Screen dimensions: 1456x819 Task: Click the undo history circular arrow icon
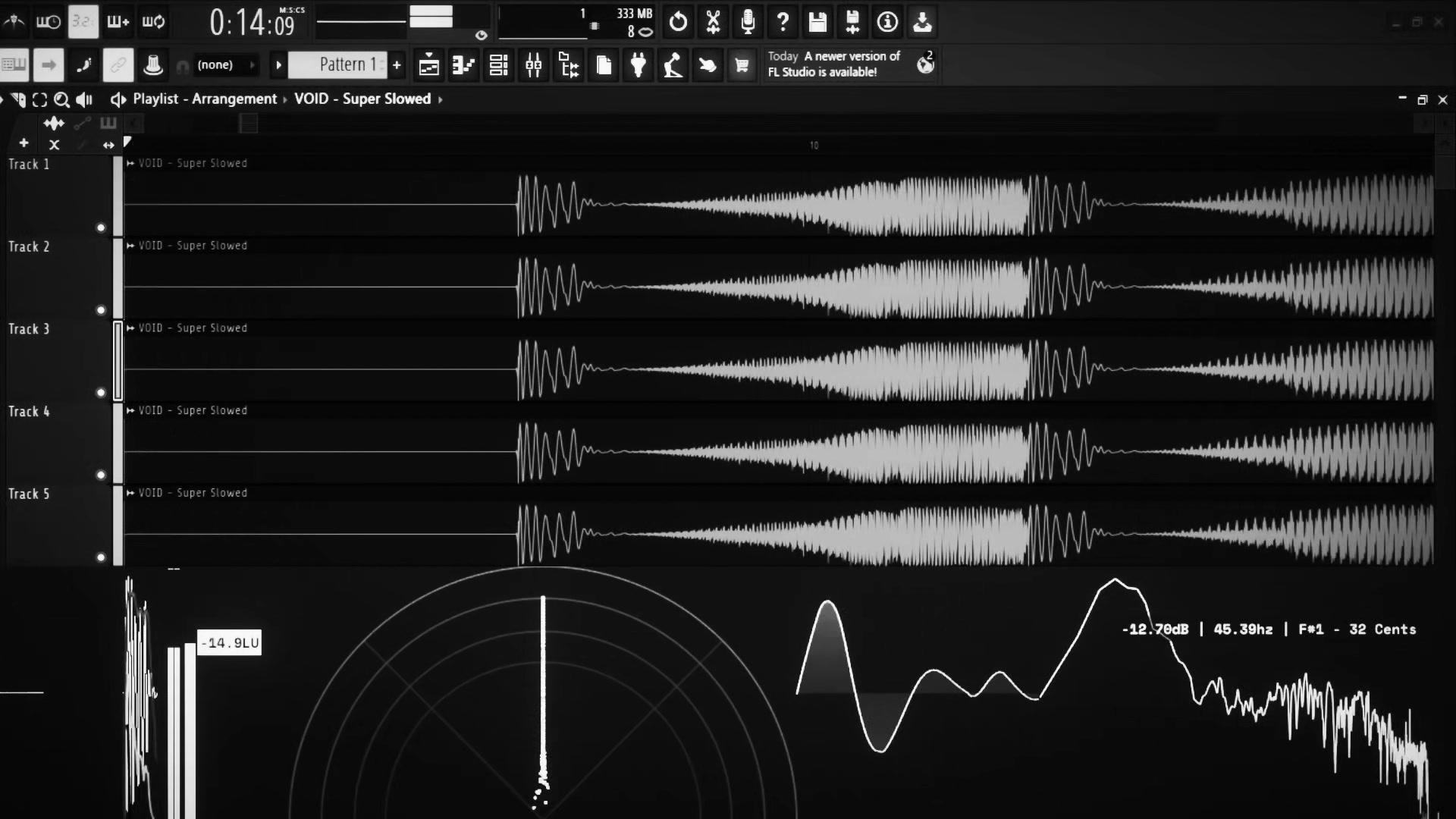coord(678,22)
